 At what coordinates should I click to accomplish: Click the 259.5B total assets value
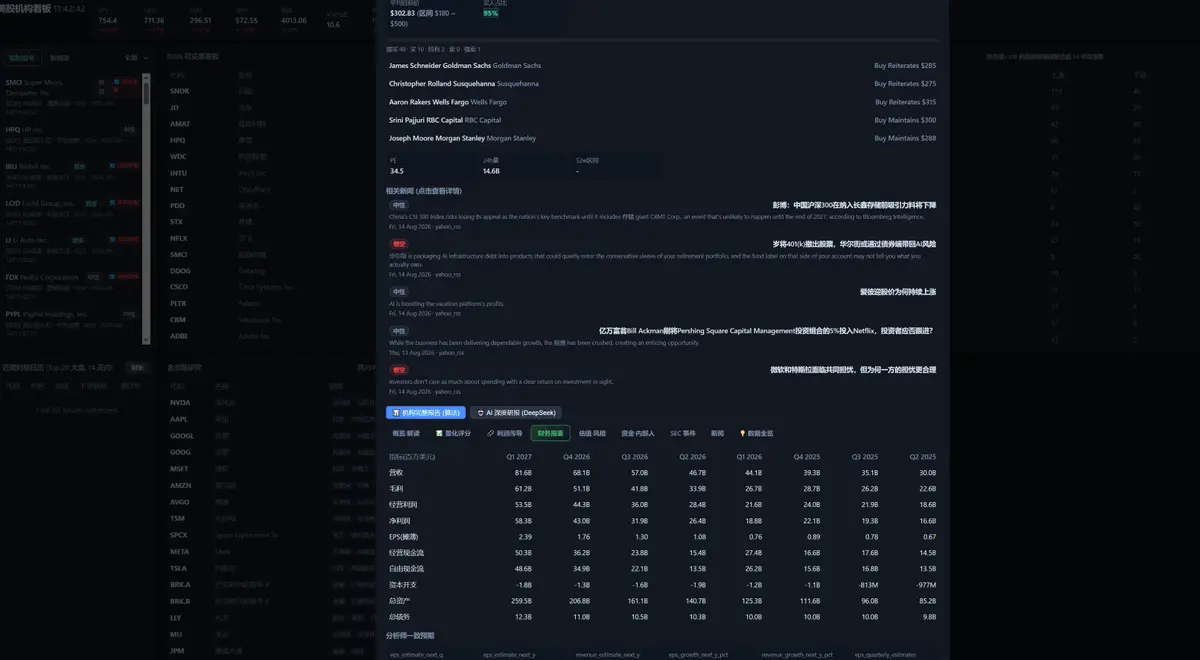click(521, 600)
